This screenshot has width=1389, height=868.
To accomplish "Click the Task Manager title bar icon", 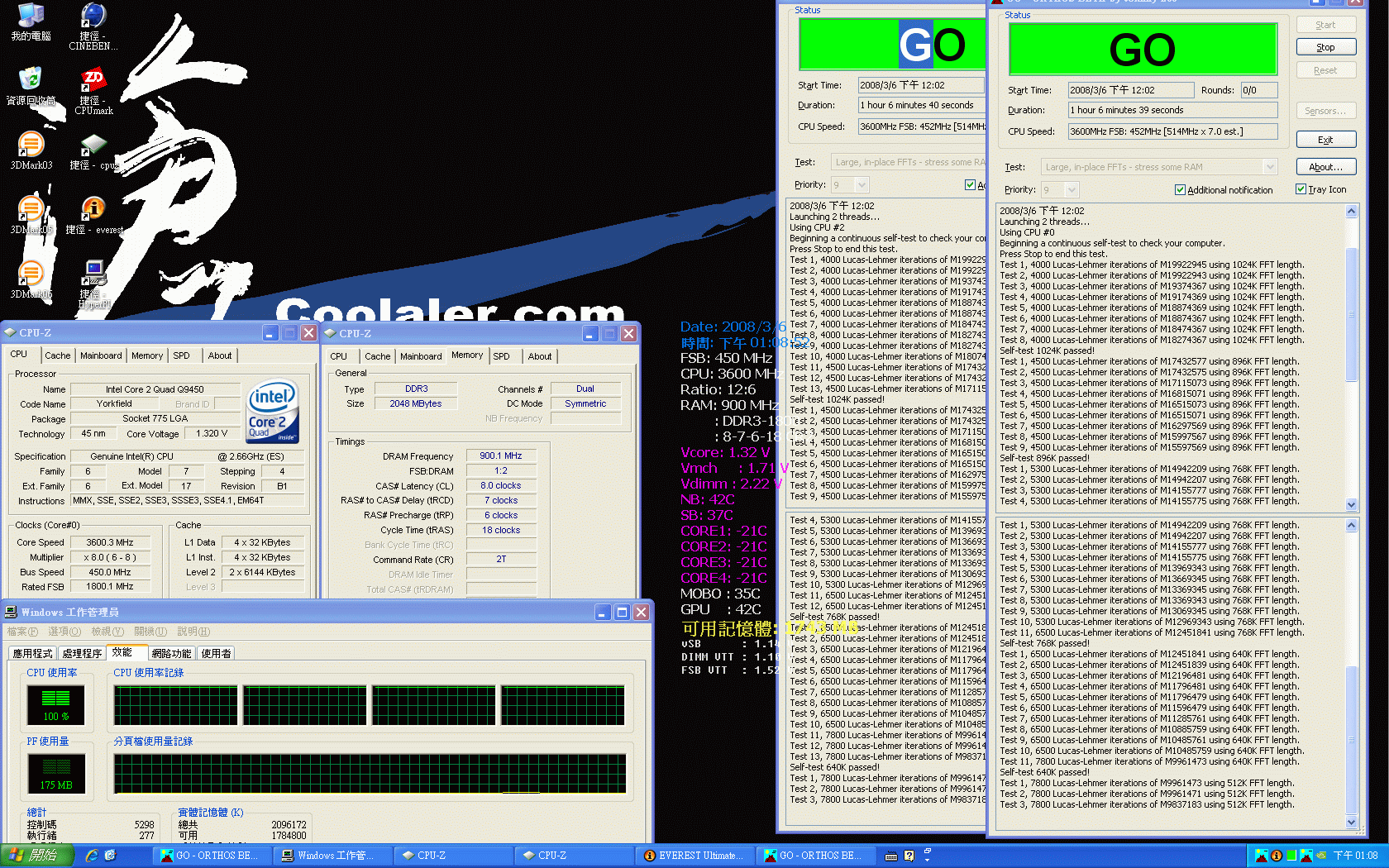I will click(11, 612).
